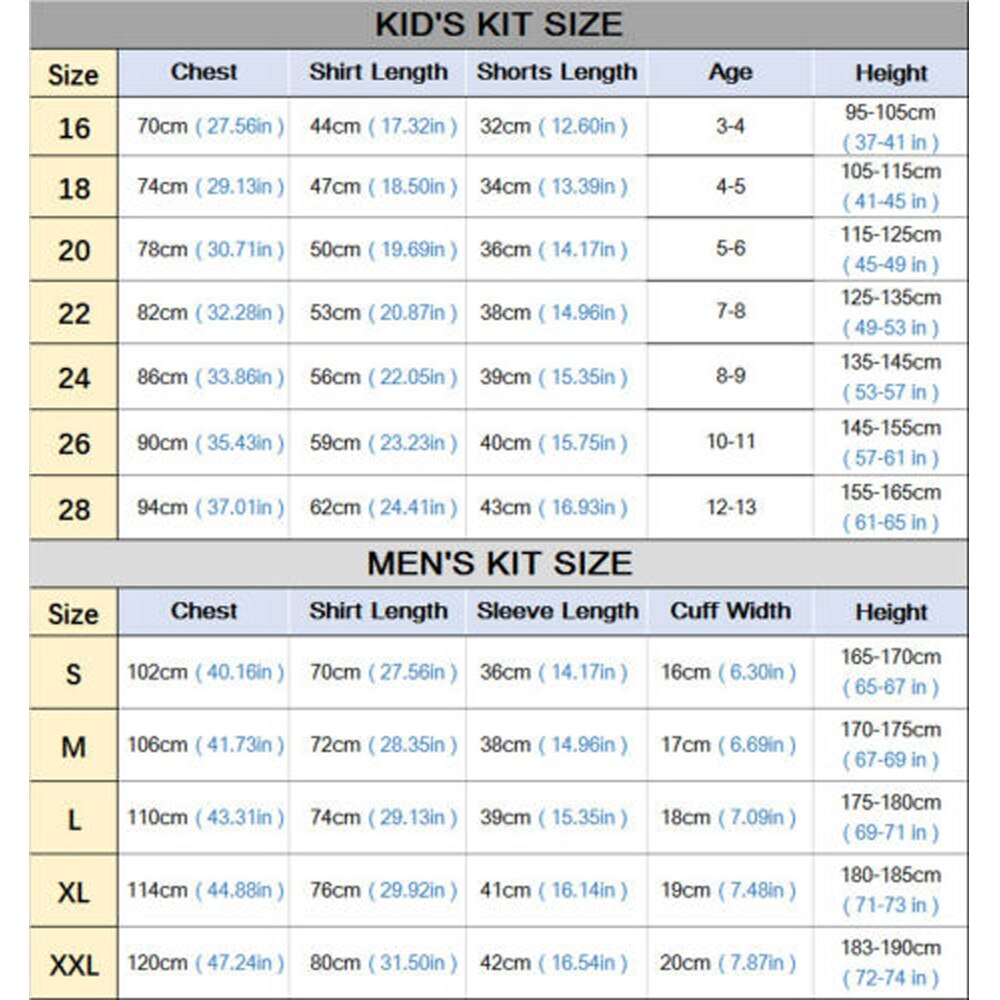1000x1000 pixels.
Task: Select the 110cm (43.31in) chest cell
Action: point(205,817)
